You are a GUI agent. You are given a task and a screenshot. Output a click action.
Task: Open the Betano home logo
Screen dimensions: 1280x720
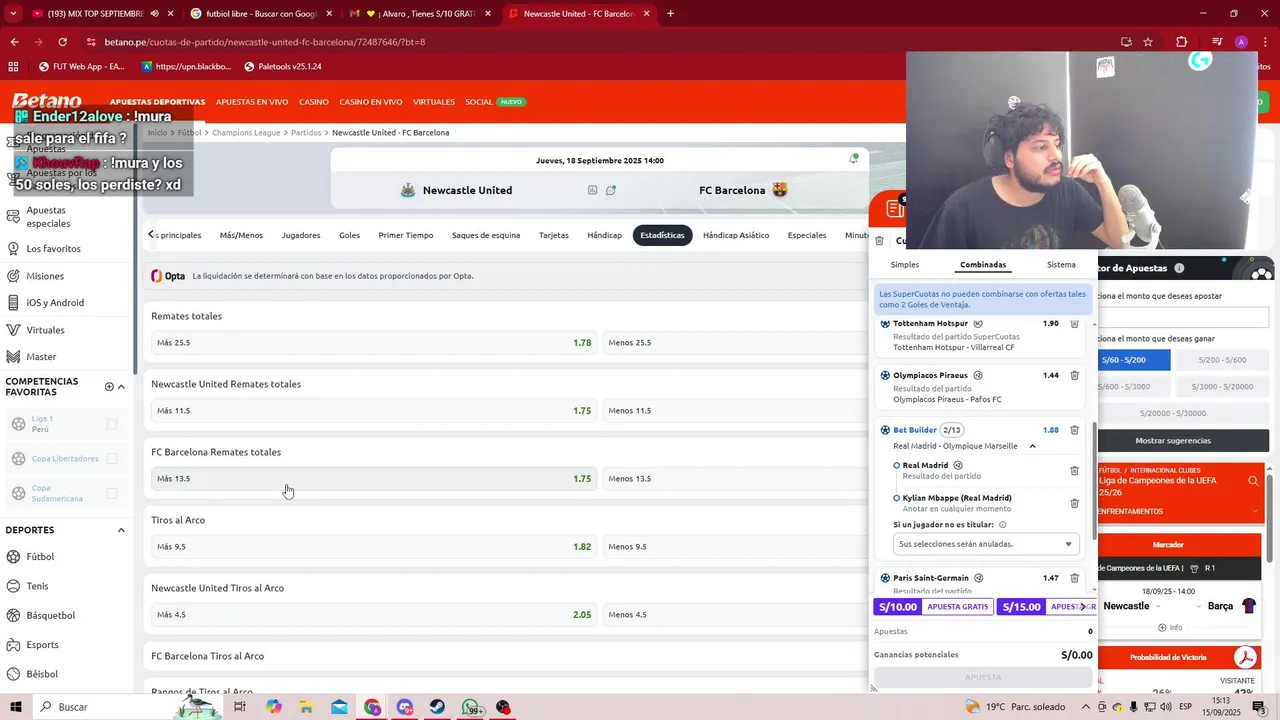(47, 101)
